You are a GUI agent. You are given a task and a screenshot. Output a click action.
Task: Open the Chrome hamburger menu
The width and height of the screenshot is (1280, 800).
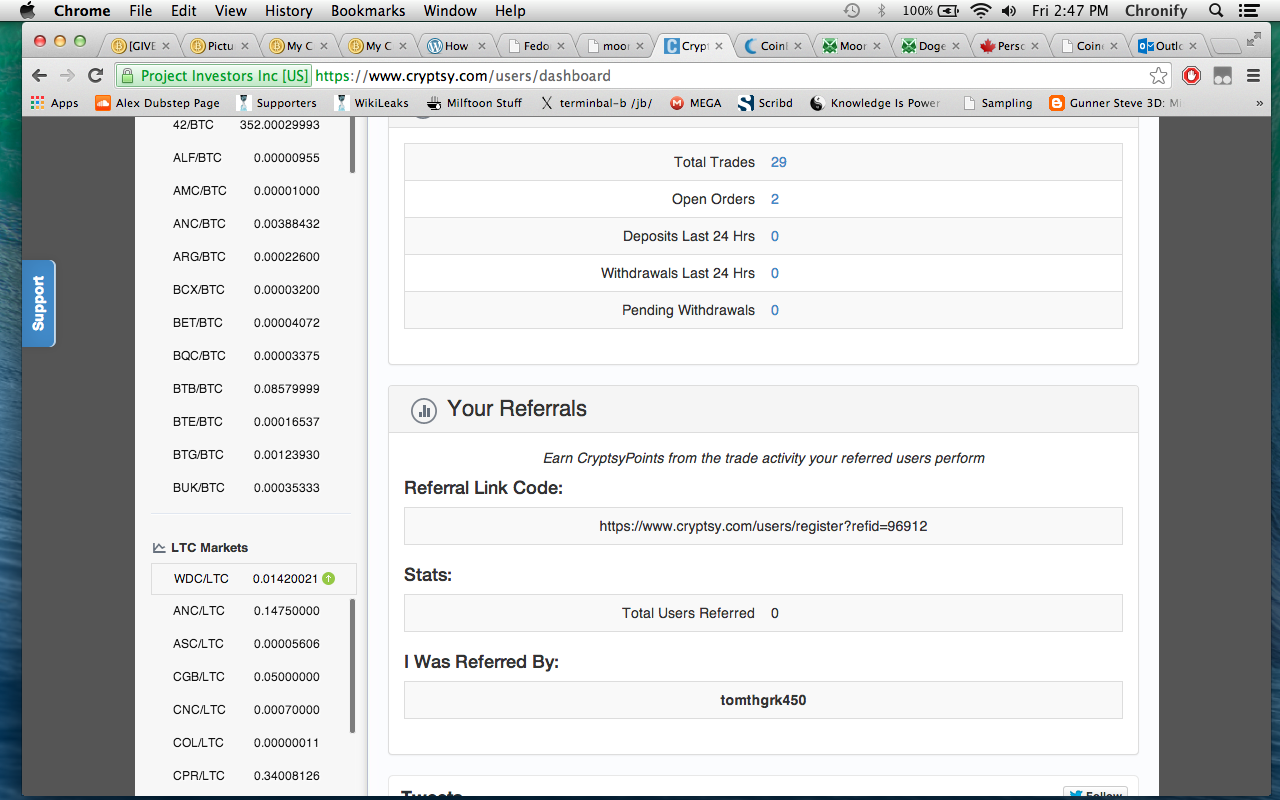1253,76
